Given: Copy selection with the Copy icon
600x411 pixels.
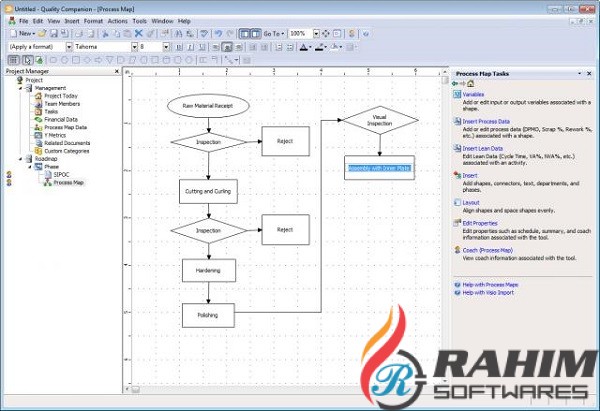Looking at the screenshot, I should click(116, 34).
